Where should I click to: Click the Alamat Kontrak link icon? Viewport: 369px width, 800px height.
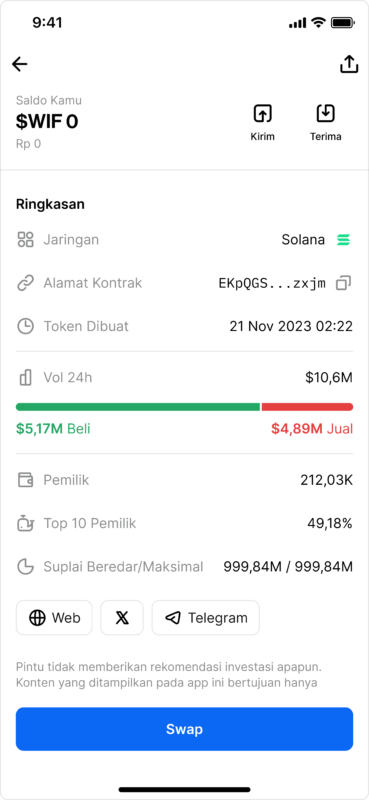click(x=25, y=284)
